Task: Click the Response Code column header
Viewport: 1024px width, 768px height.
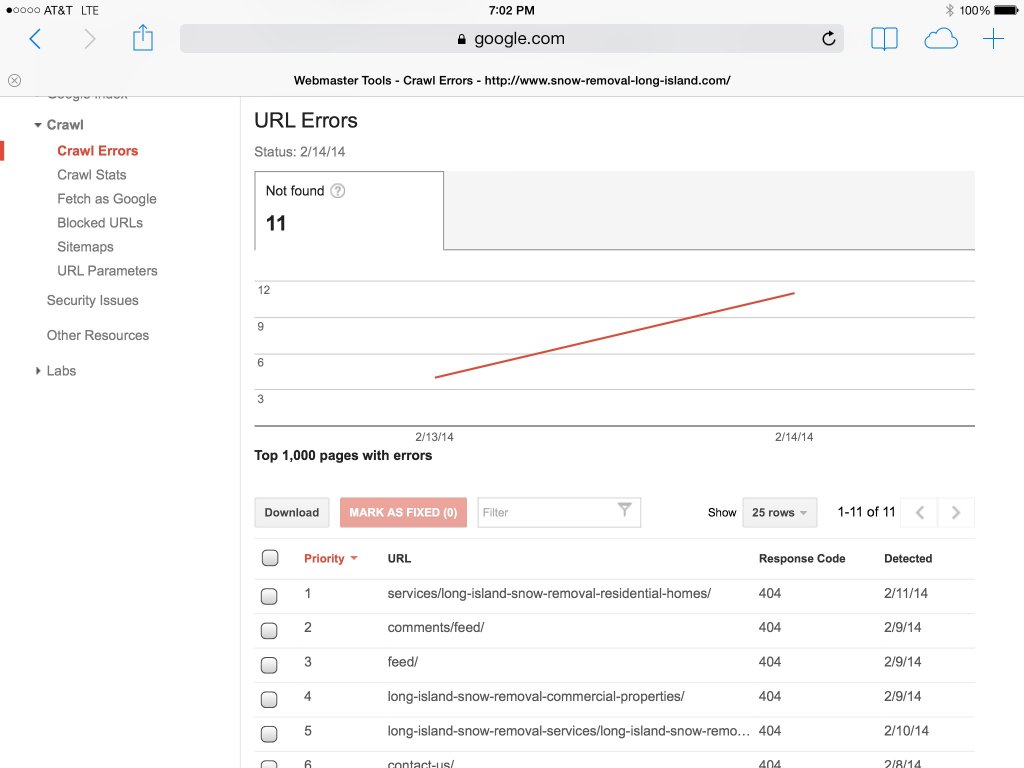Action: coord(802,558)
